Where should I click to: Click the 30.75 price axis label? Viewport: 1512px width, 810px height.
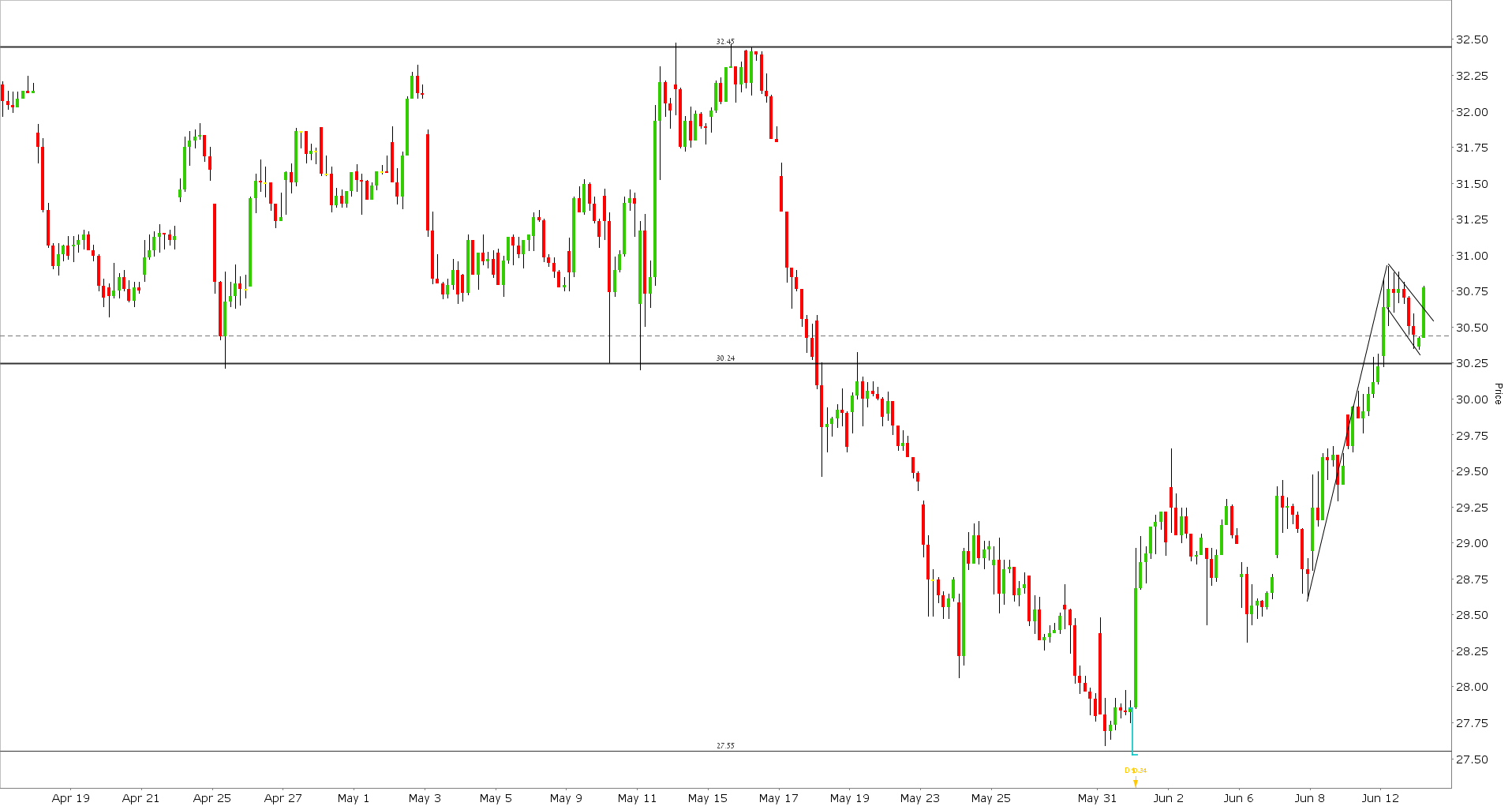pyautogui.click(x=1472, y=291)
